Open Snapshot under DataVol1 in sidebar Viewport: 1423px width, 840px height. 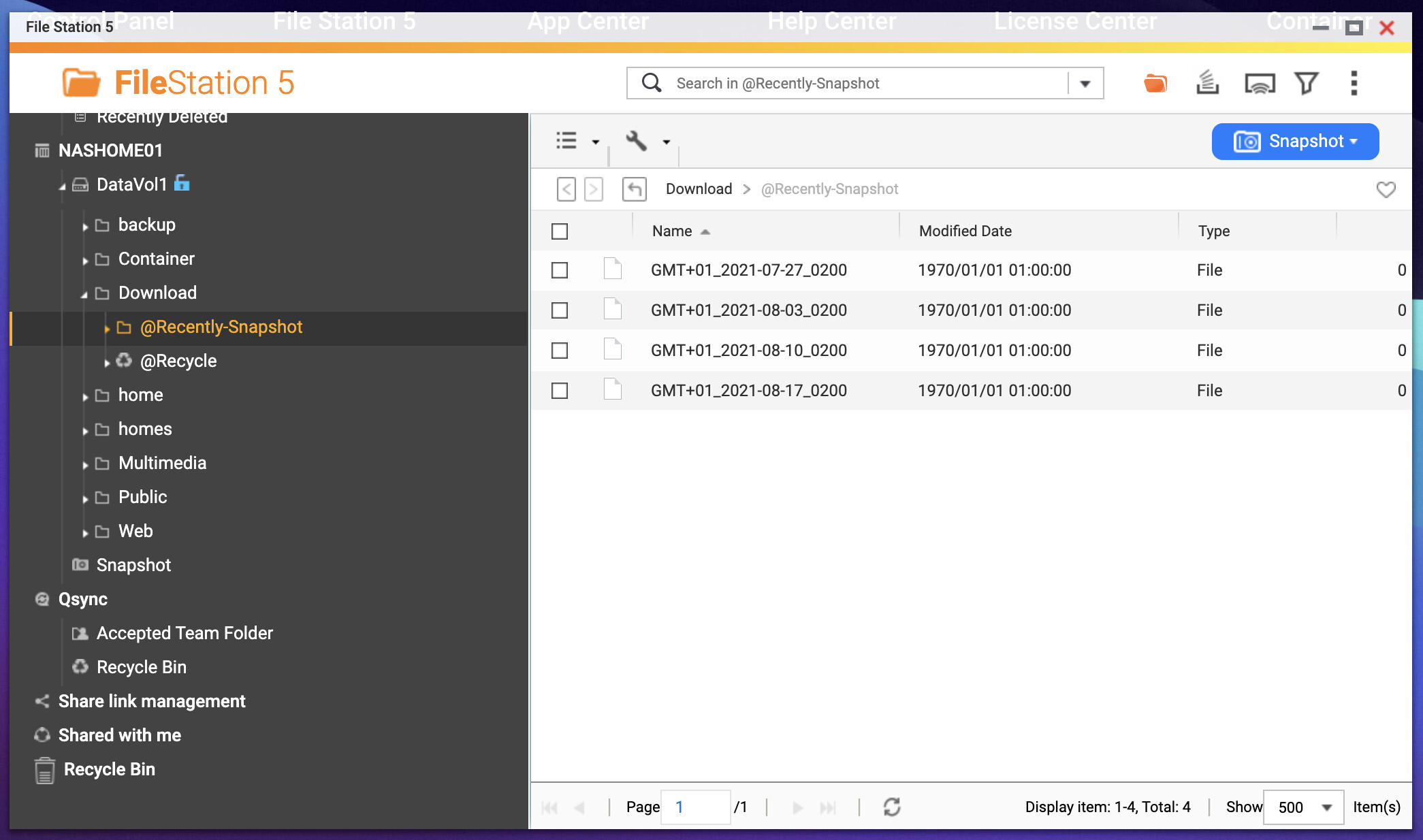coord(133,565)
